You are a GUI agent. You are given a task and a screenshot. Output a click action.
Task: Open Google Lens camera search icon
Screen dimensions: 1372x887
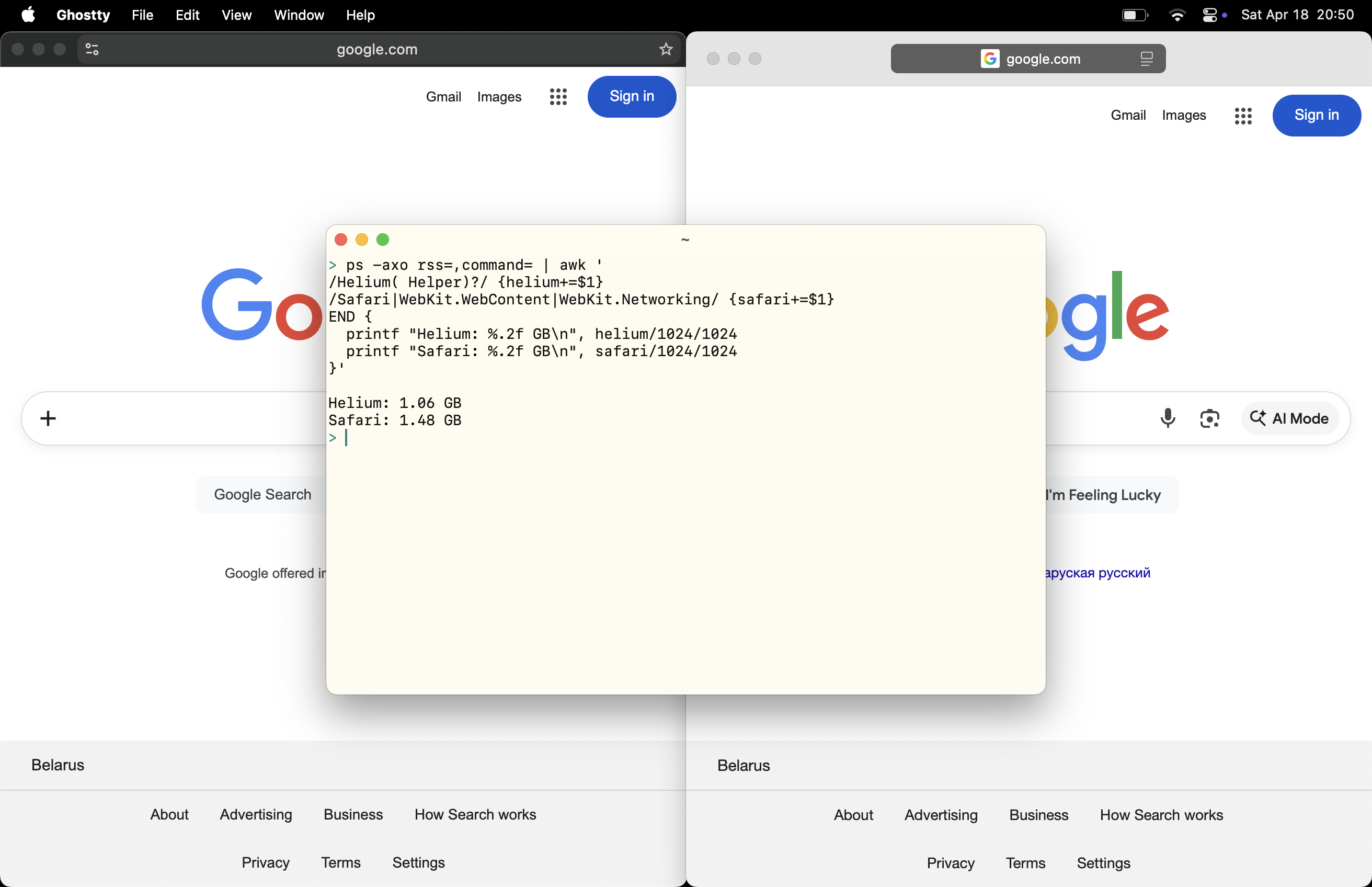(1209, 418)
